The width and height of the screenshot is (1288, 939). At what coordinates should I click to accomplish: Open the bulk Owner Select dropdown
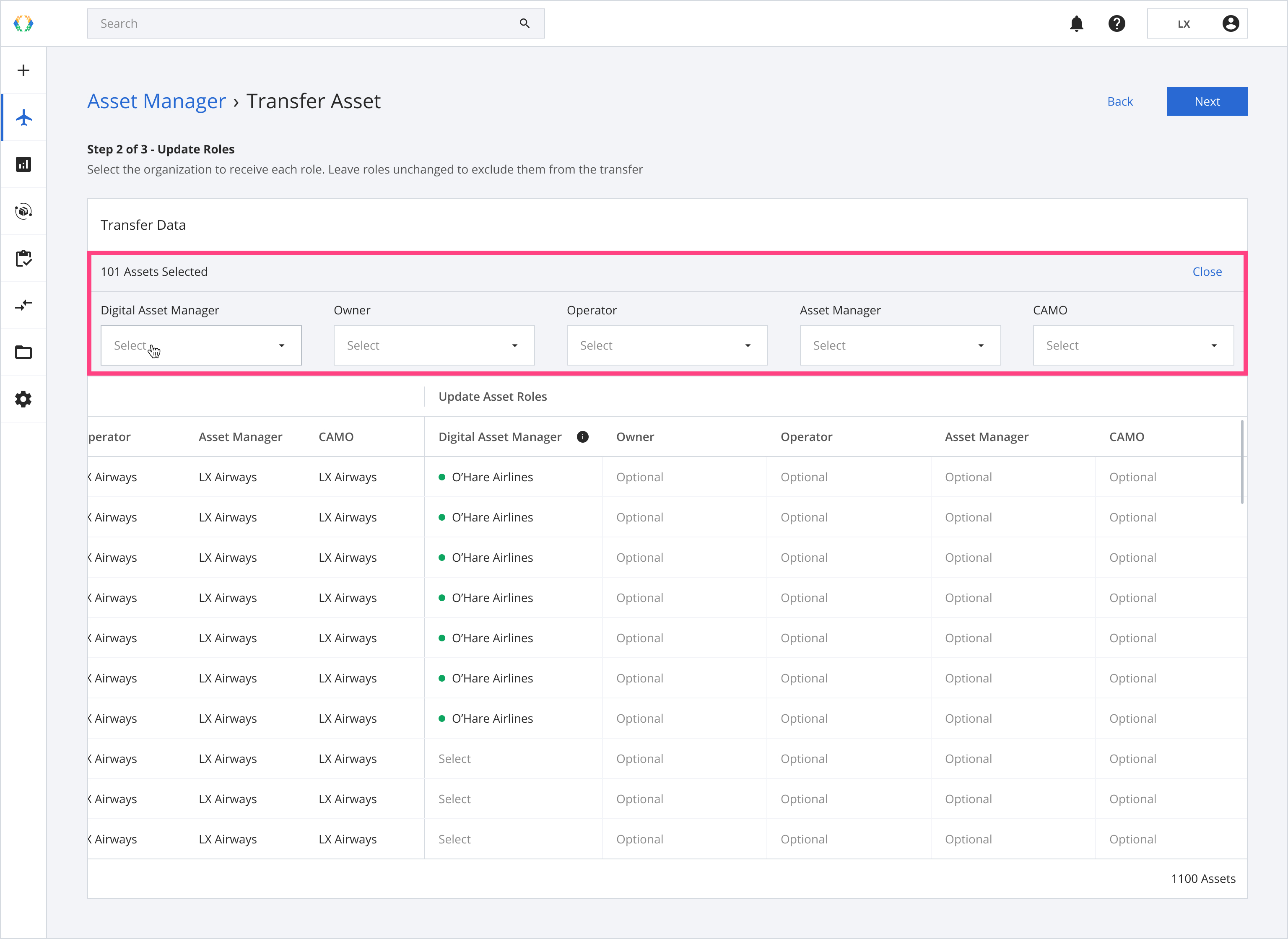pos(434,345)
